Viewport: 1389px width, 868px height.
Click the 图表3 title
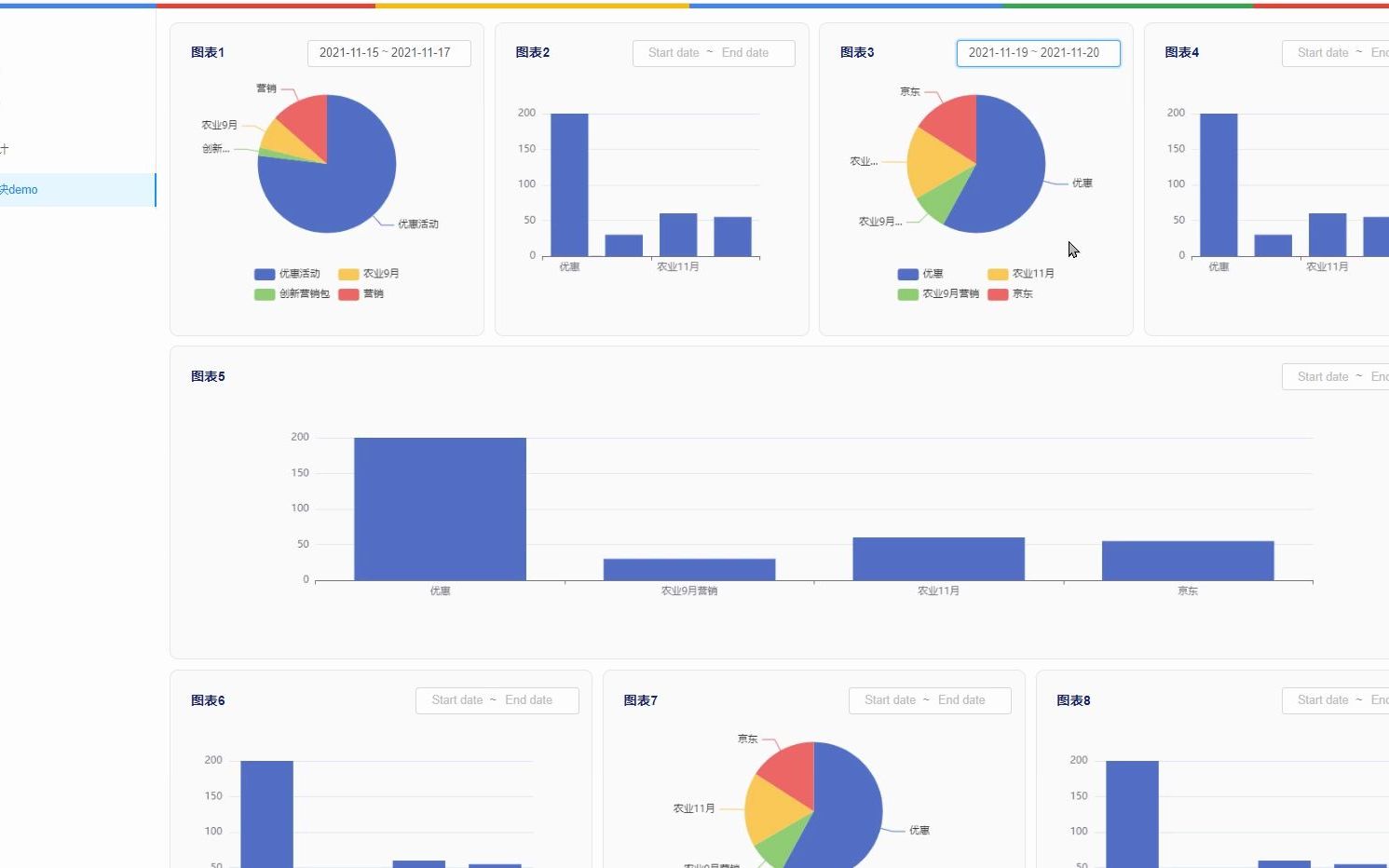click(857, 53)
